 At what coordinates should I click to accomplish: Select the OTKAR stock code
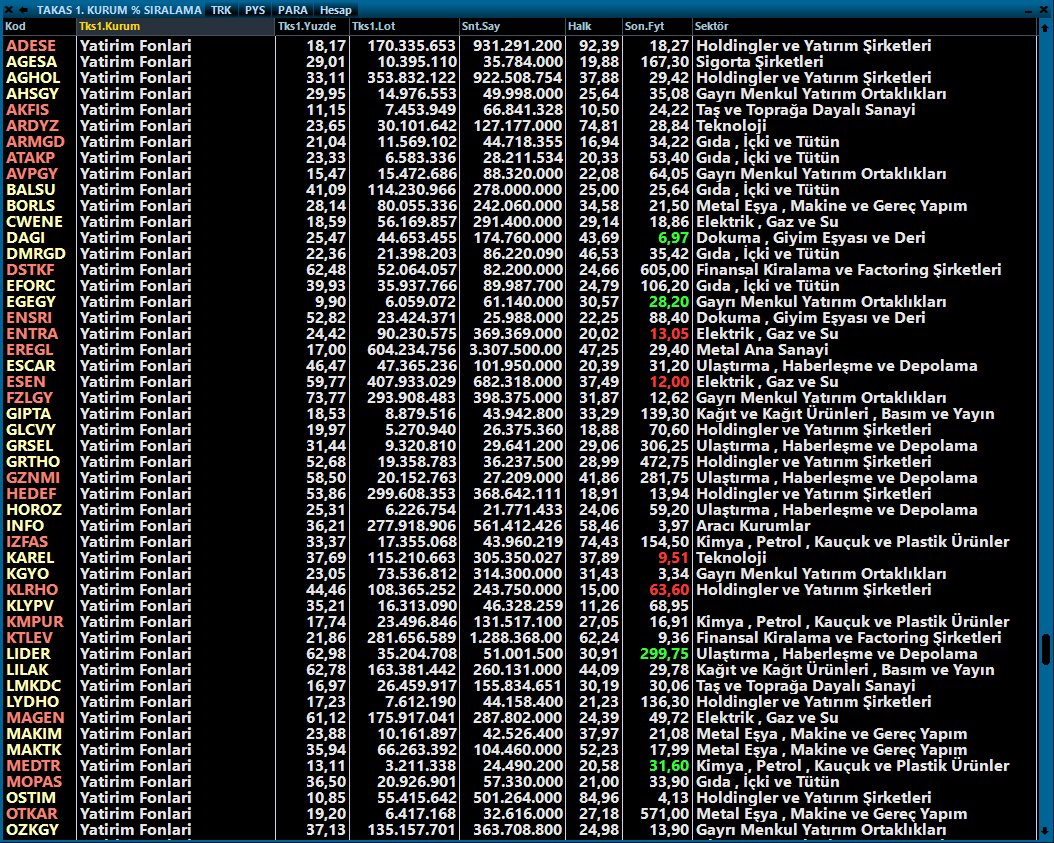(32, 814)
